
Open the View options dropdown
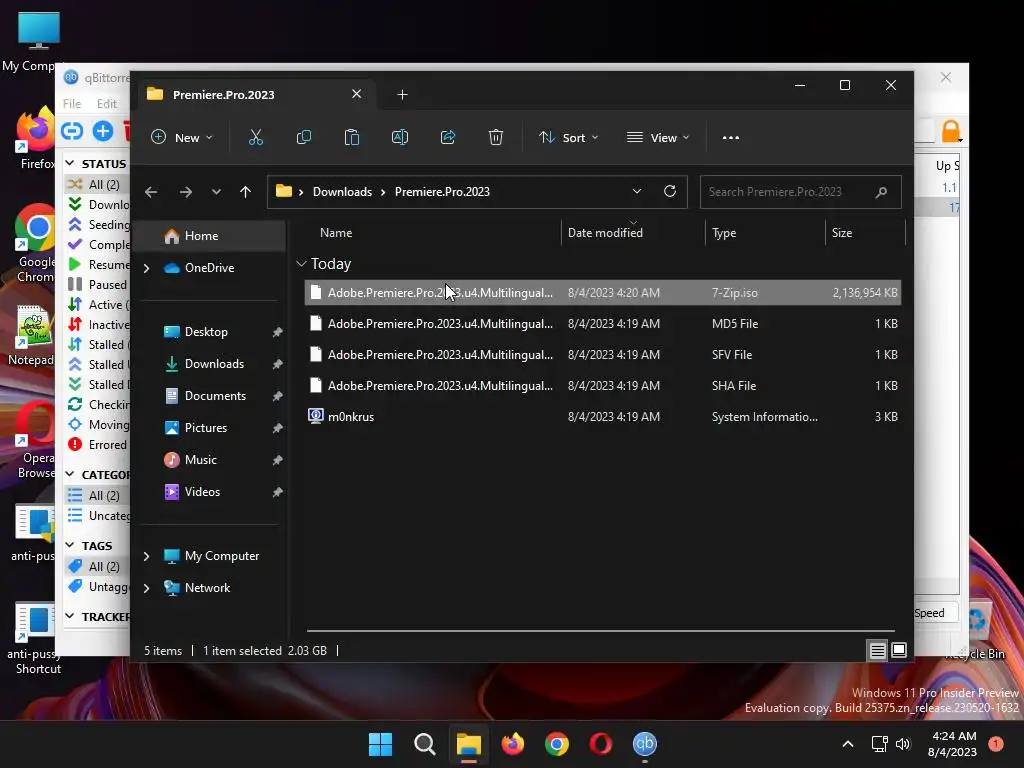(658, 138)
